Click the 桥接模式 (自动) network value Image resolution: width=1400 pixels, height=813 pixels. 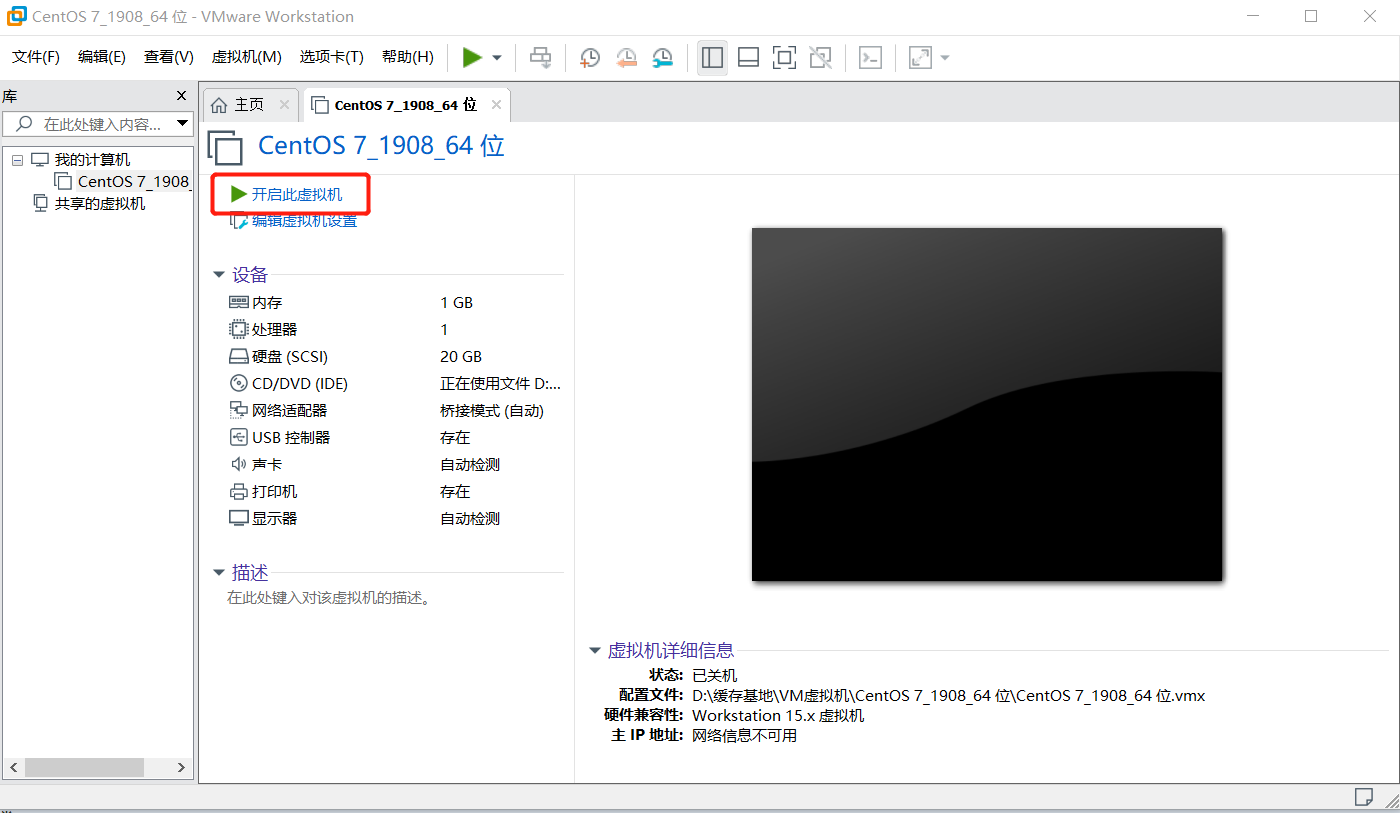492,411
